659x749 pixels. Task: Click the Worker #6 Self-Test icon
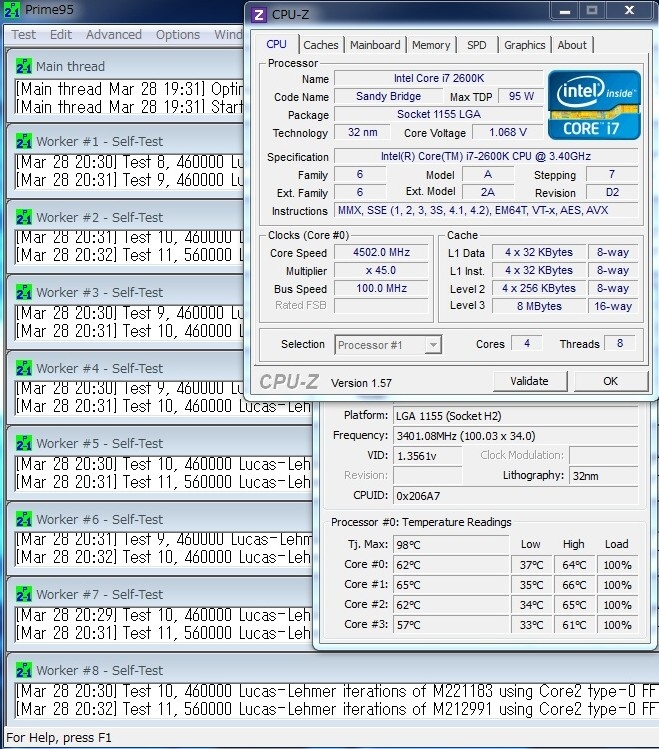pos(23,519)
